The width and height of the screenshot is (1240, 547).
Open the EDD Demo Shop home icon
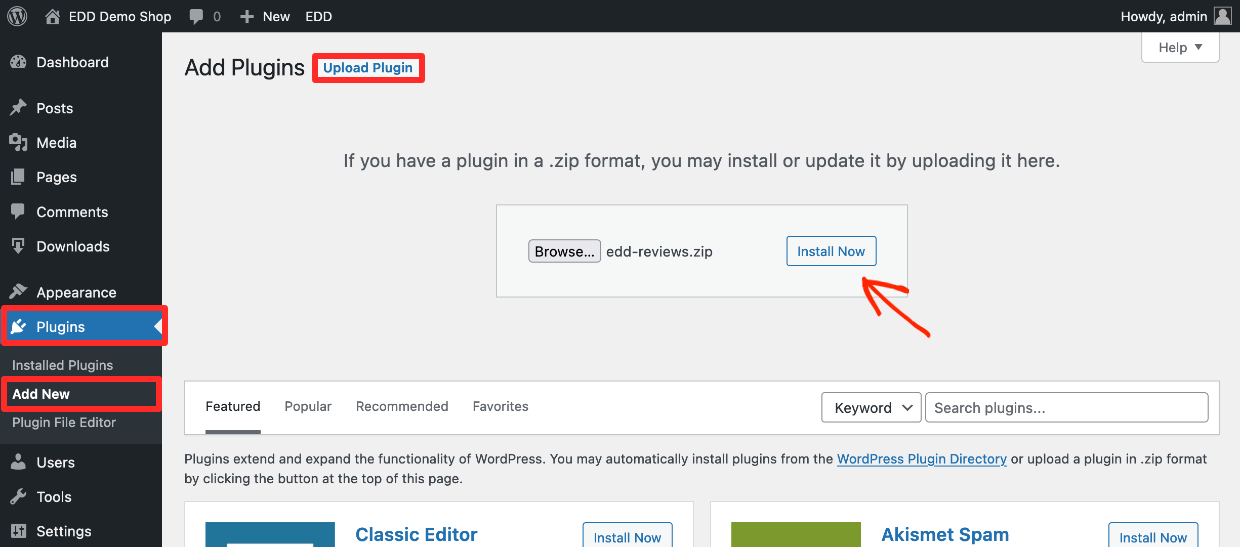[53, 16]
